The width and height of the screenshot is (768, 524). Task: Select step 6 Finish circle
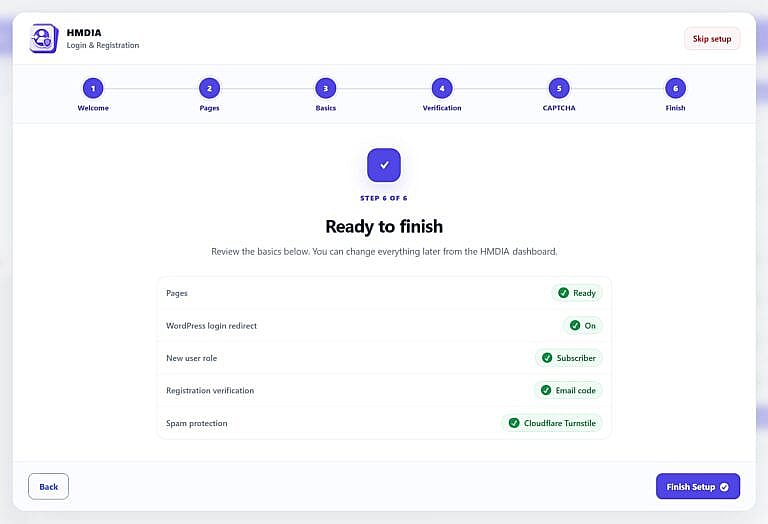pyautogui.click(x=675, y=89)
